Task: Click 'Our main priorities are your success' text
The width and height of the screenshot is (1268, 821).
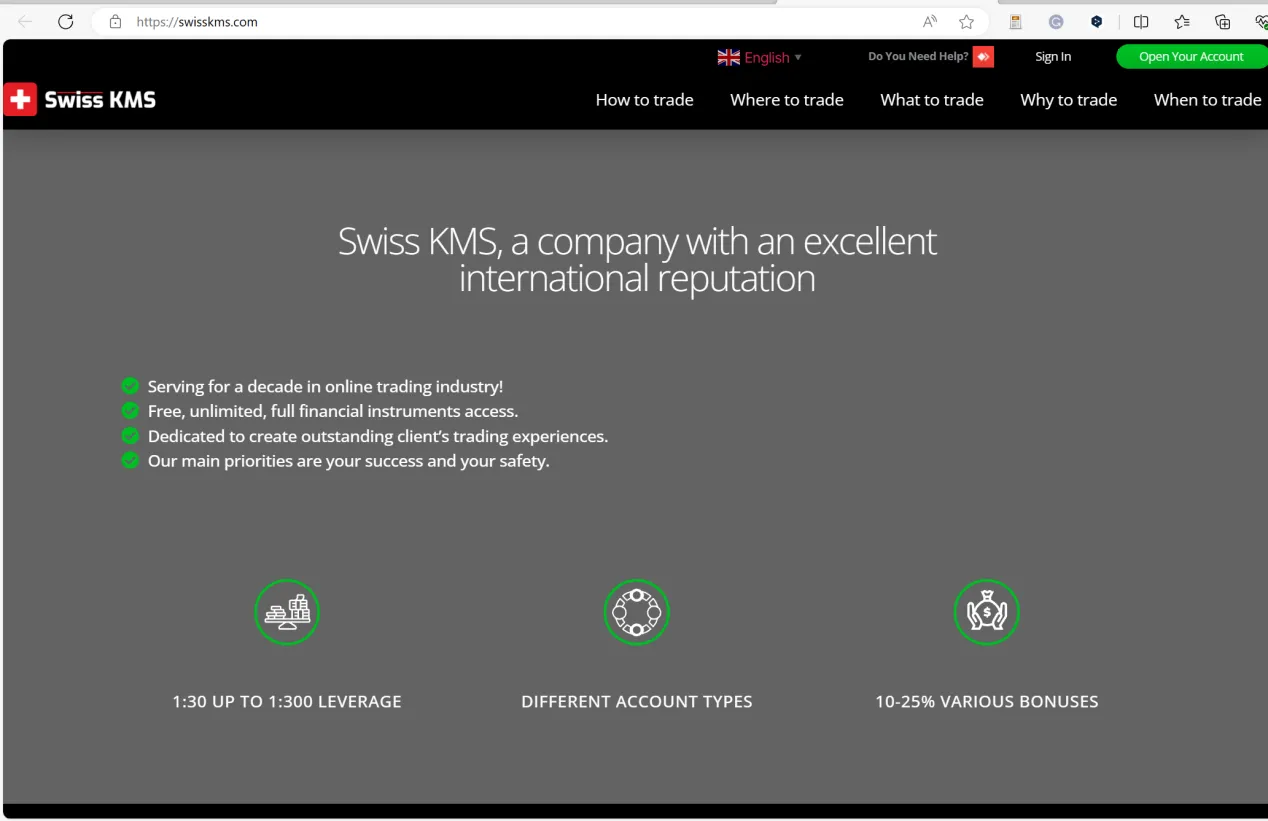Action: [x=349, y=461]
